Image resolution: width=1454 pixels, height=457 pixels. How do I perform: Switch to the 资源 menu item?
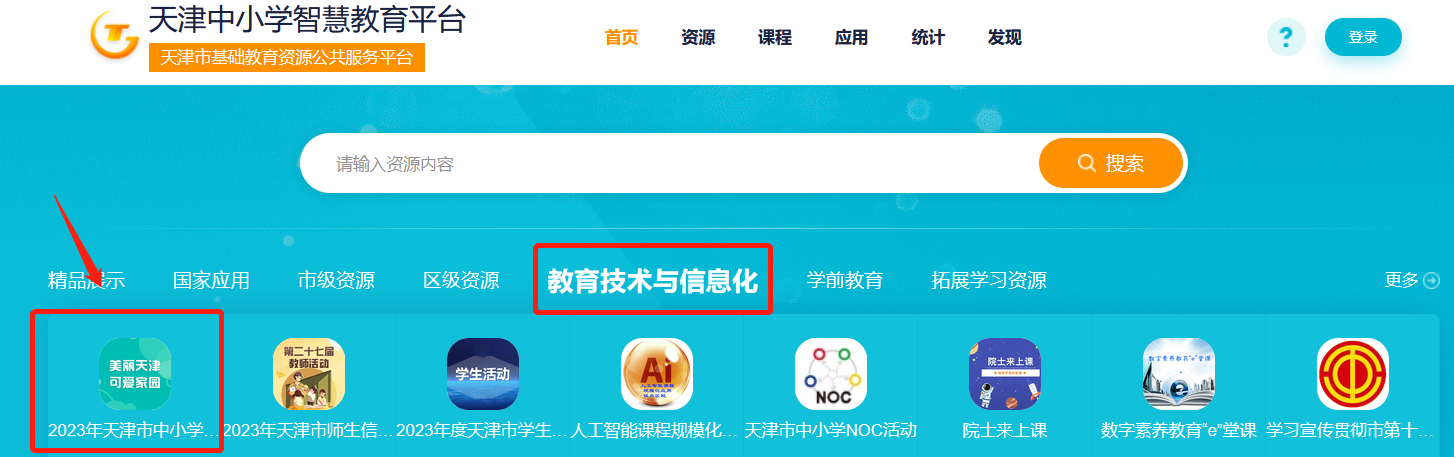point(698,38)
